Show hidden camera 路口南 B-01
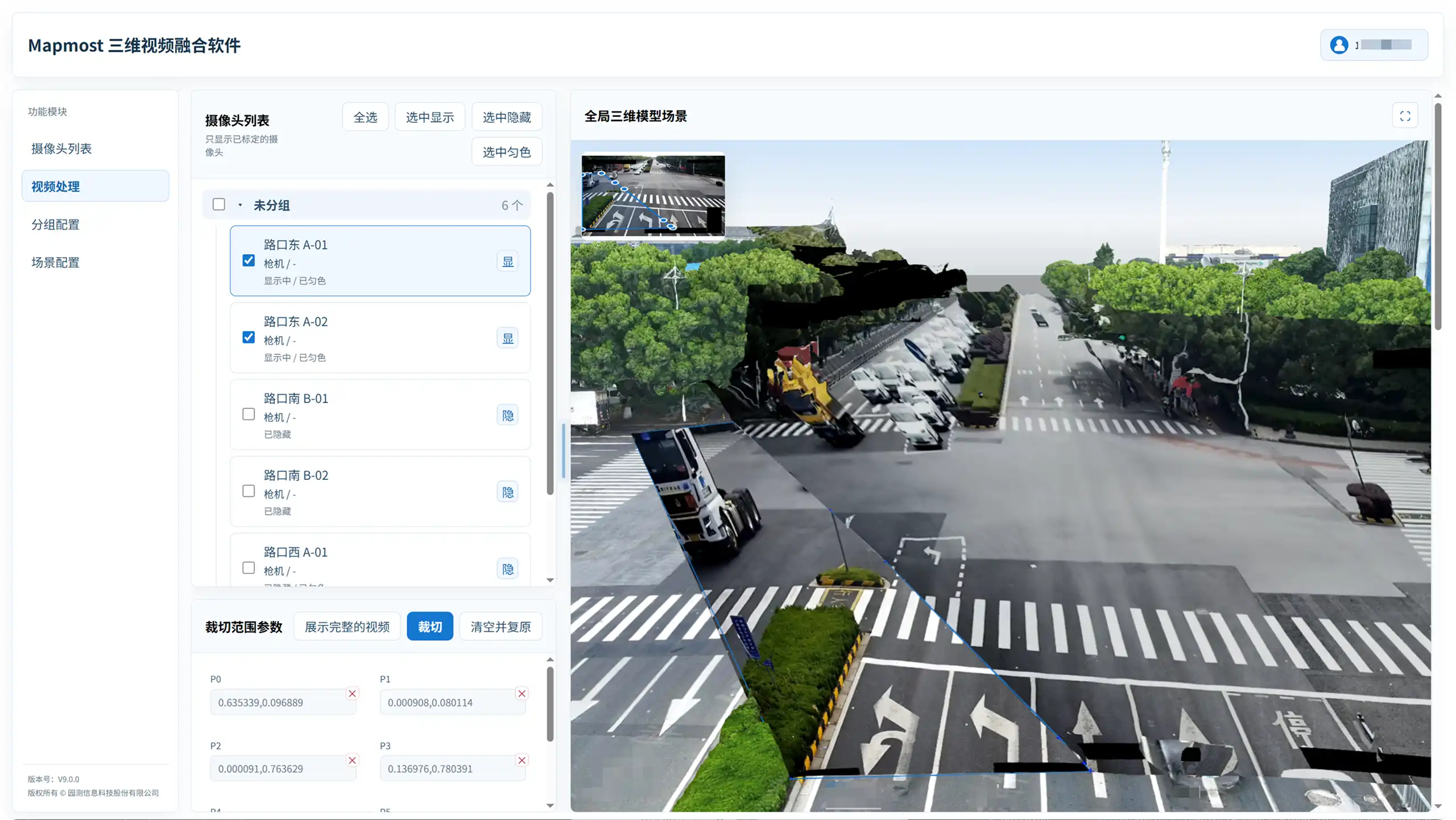 pyautogui.click(x=507, y=415)
